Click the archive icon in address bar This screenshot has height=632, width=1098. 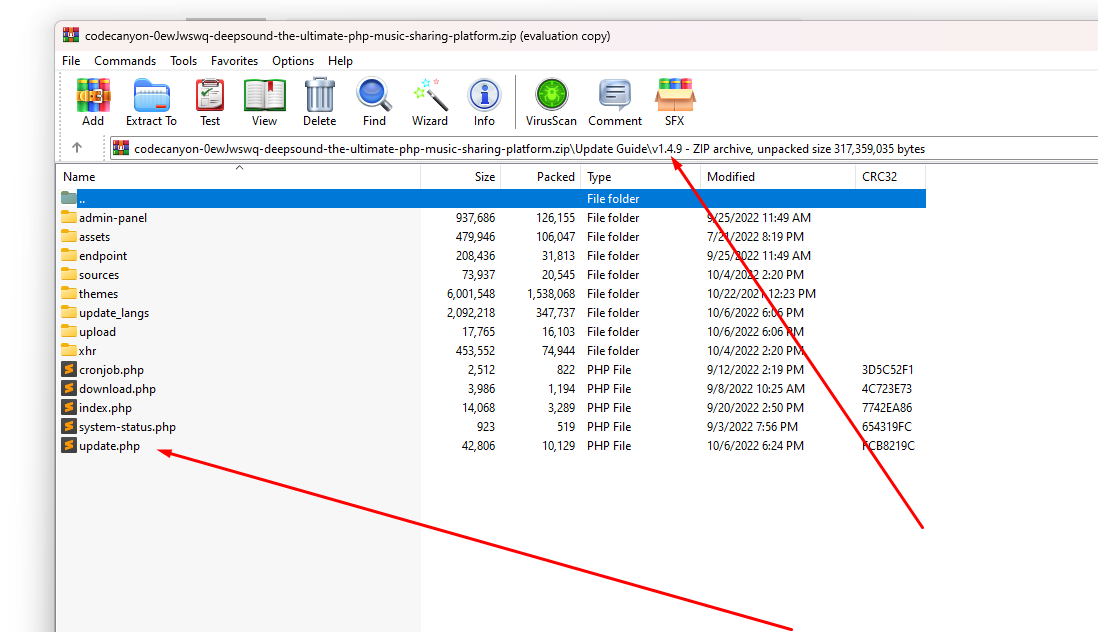point(121,148)
